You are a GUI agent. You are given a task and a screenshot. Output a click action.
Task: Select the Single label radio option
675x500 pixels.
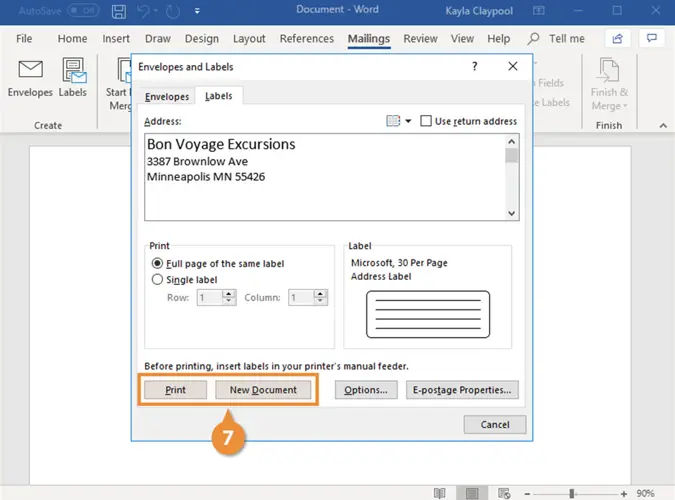pyautogui.click(x=157, y=280)
